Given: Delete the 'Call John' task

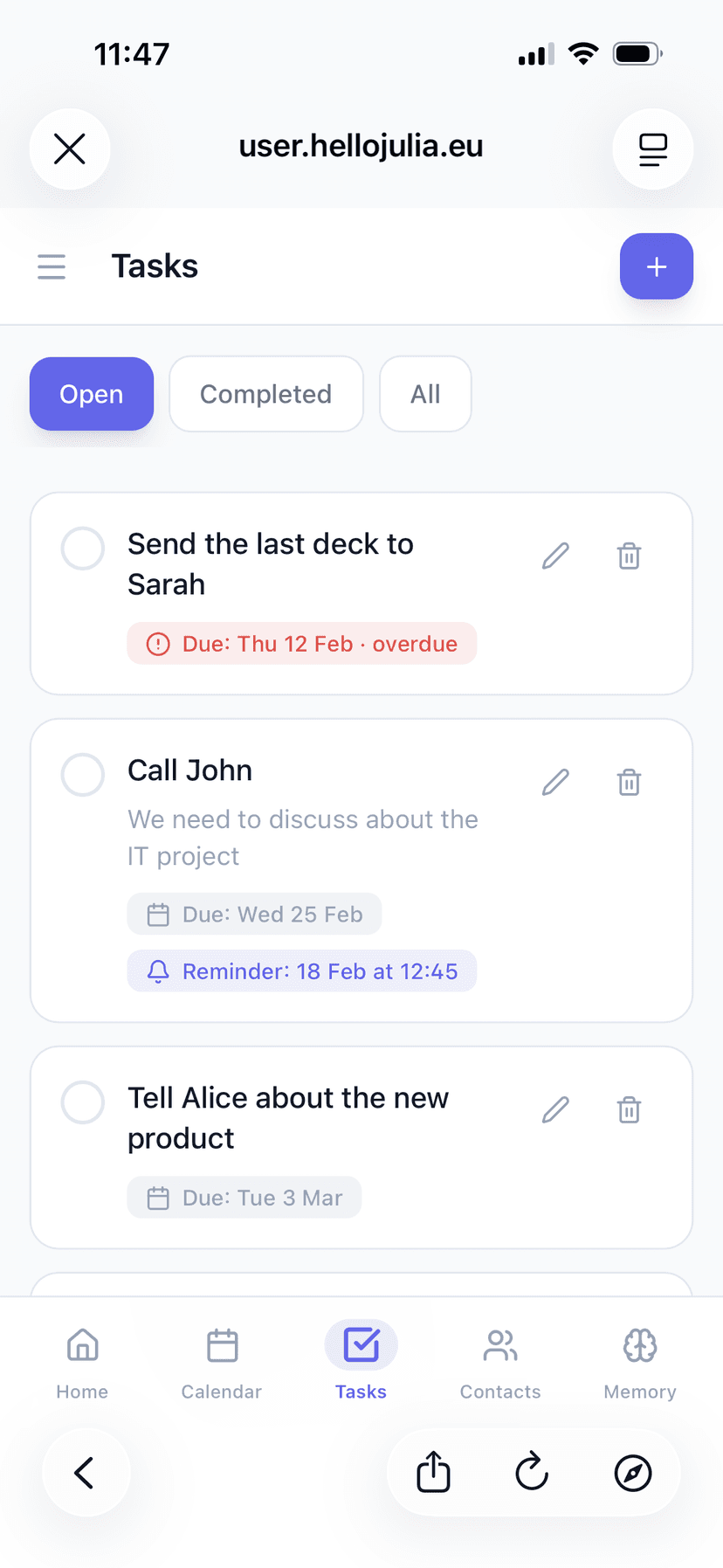Looking at the screenshot, I should pyautogui.click(x=629, y=783).
